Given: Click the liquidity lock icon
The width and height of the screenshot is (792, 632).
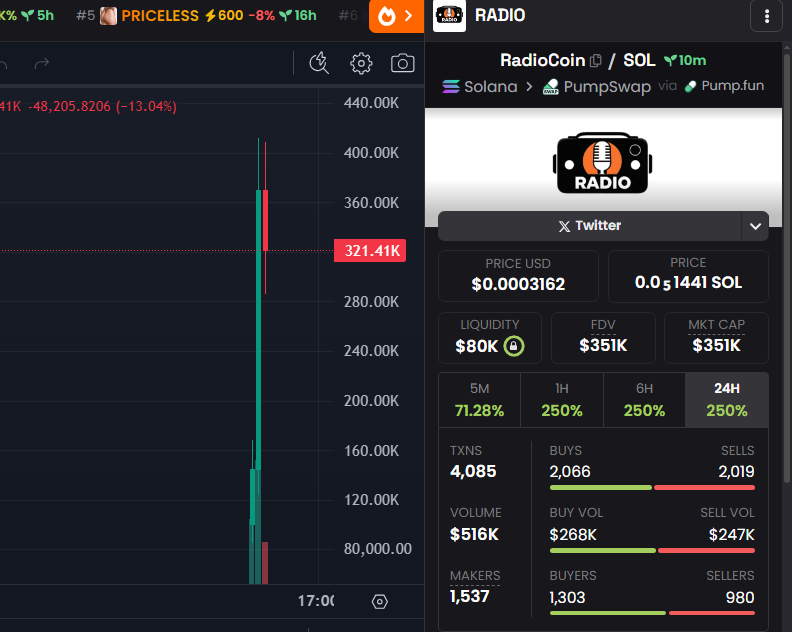Looking at the screenshot, I should click(x=514, y=346).
